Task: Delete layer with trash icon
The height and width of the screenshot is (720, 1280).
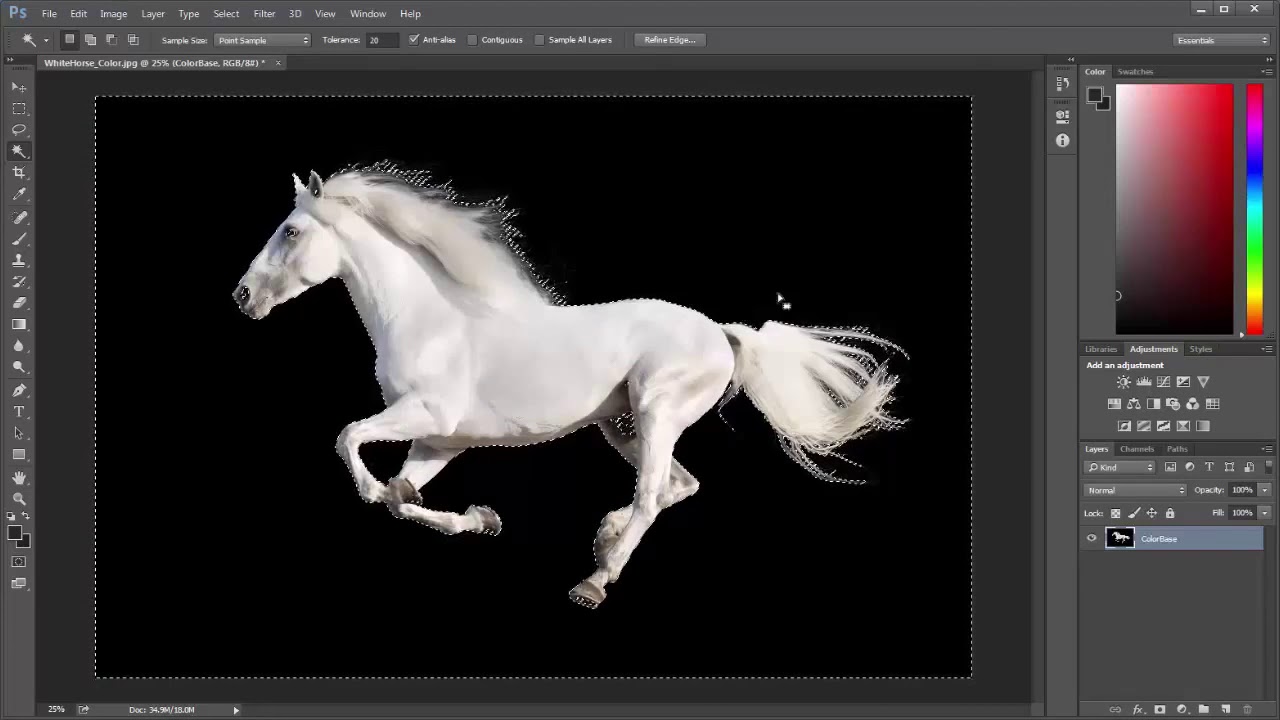Action: pyautogui.click(x=1247, y=710)
